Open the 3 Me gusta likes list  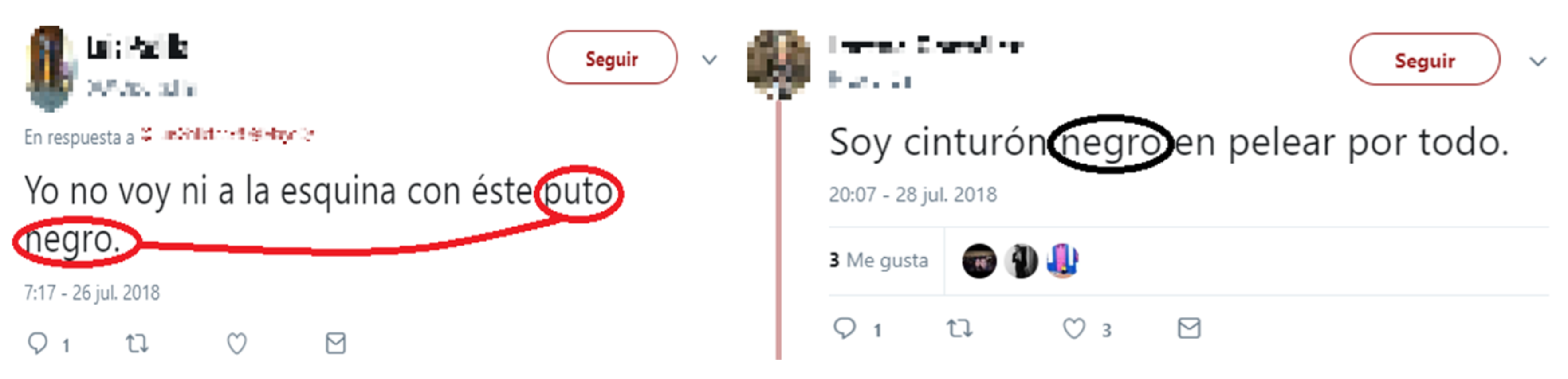point(878,260)
